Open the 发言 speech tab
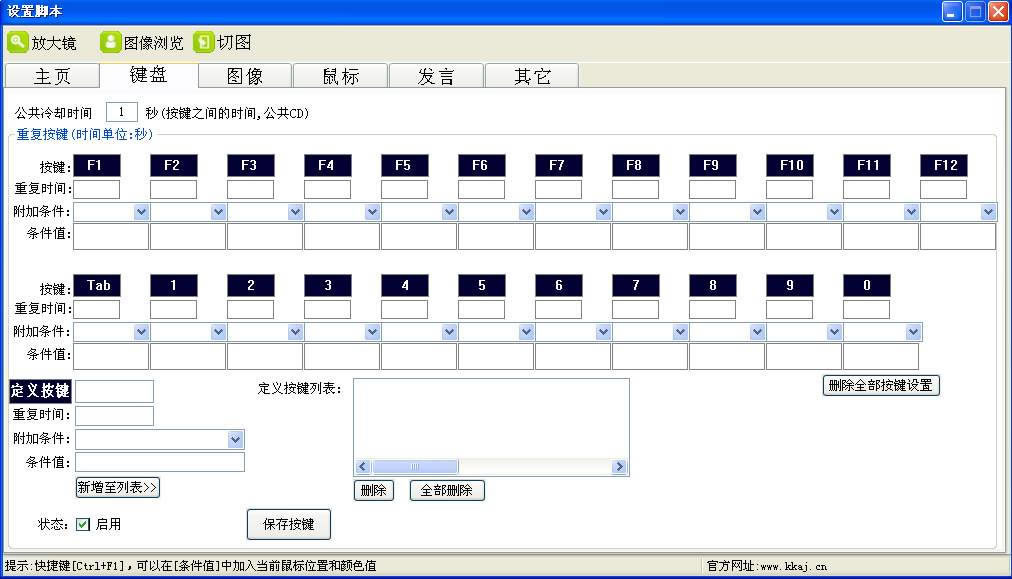 point(436,75)
